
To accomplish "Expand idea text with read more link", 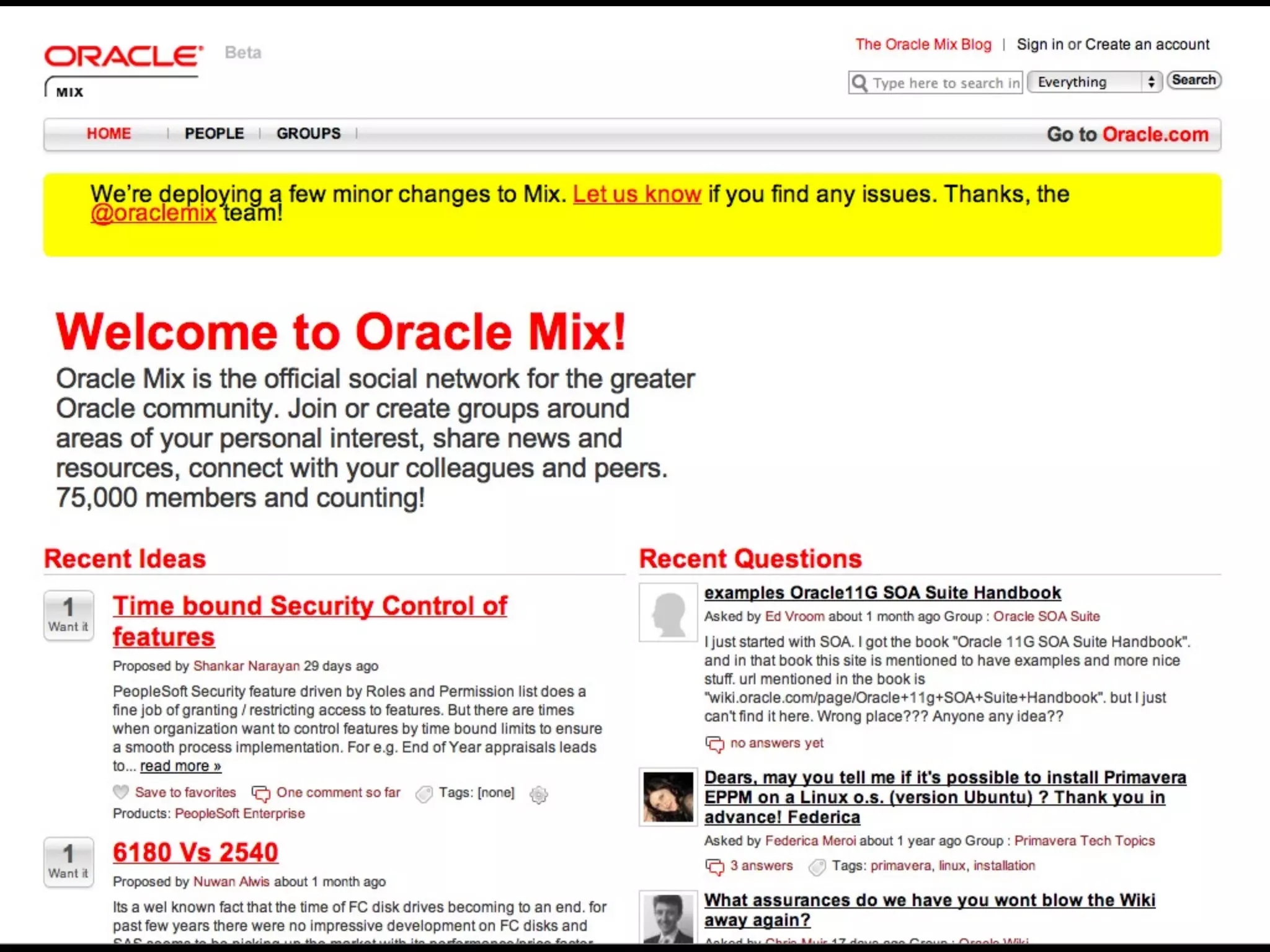I will pyautogui.click(x=180, y=766).
